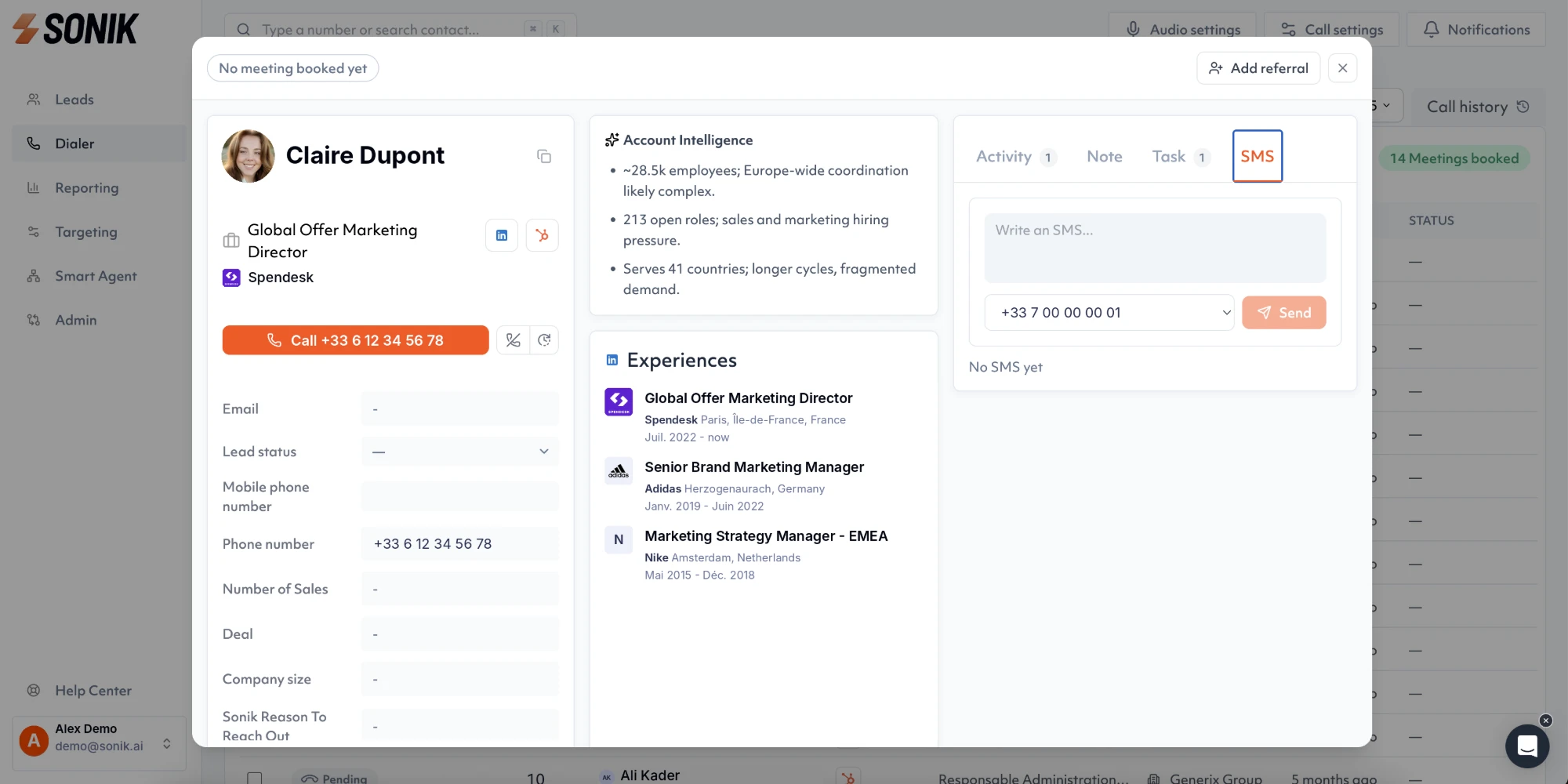Click the missed-call icon next to Call button
The image size is (1568, 784).
[x=513, y=340]
